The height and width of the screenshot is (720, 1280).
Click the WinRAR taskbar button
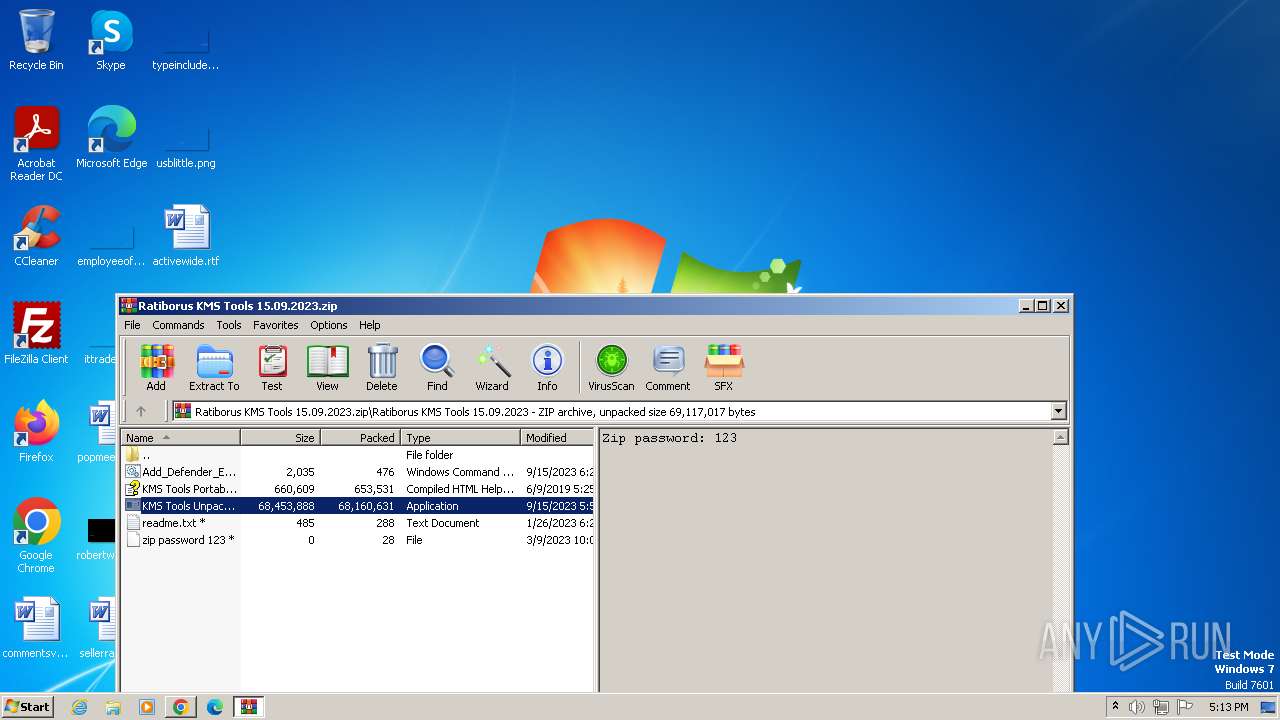(249, 707)
